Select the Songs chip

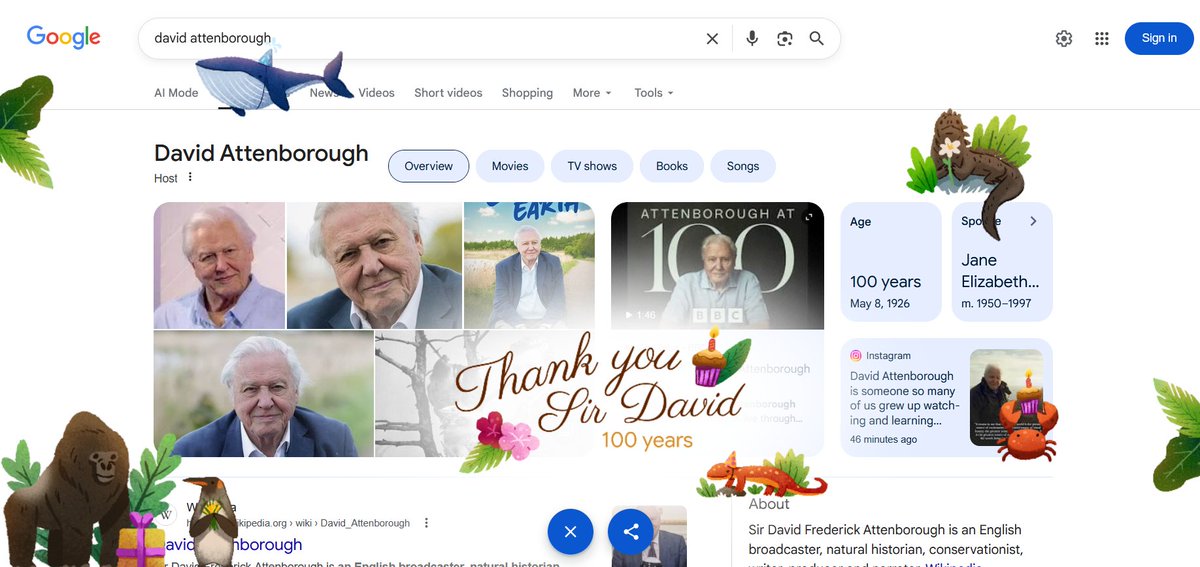[743, 166]
